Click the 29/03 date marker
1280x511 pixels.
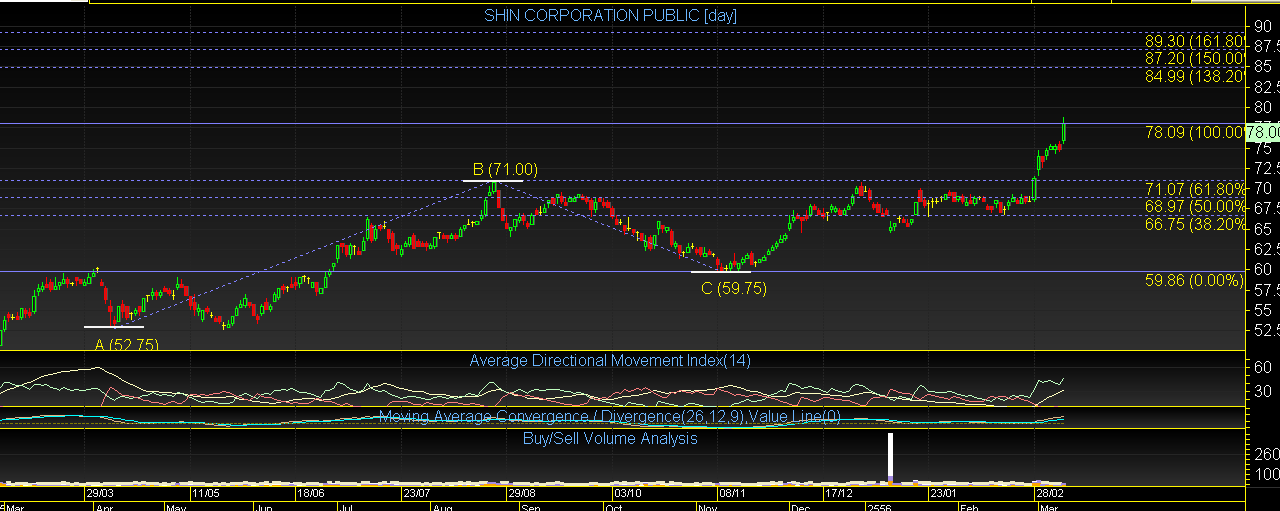pyautogui.click(x=100, y=494)
